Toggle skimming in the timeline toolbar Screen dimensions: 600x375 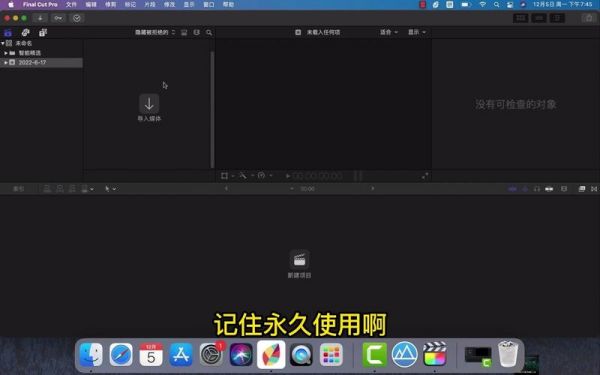512,189
